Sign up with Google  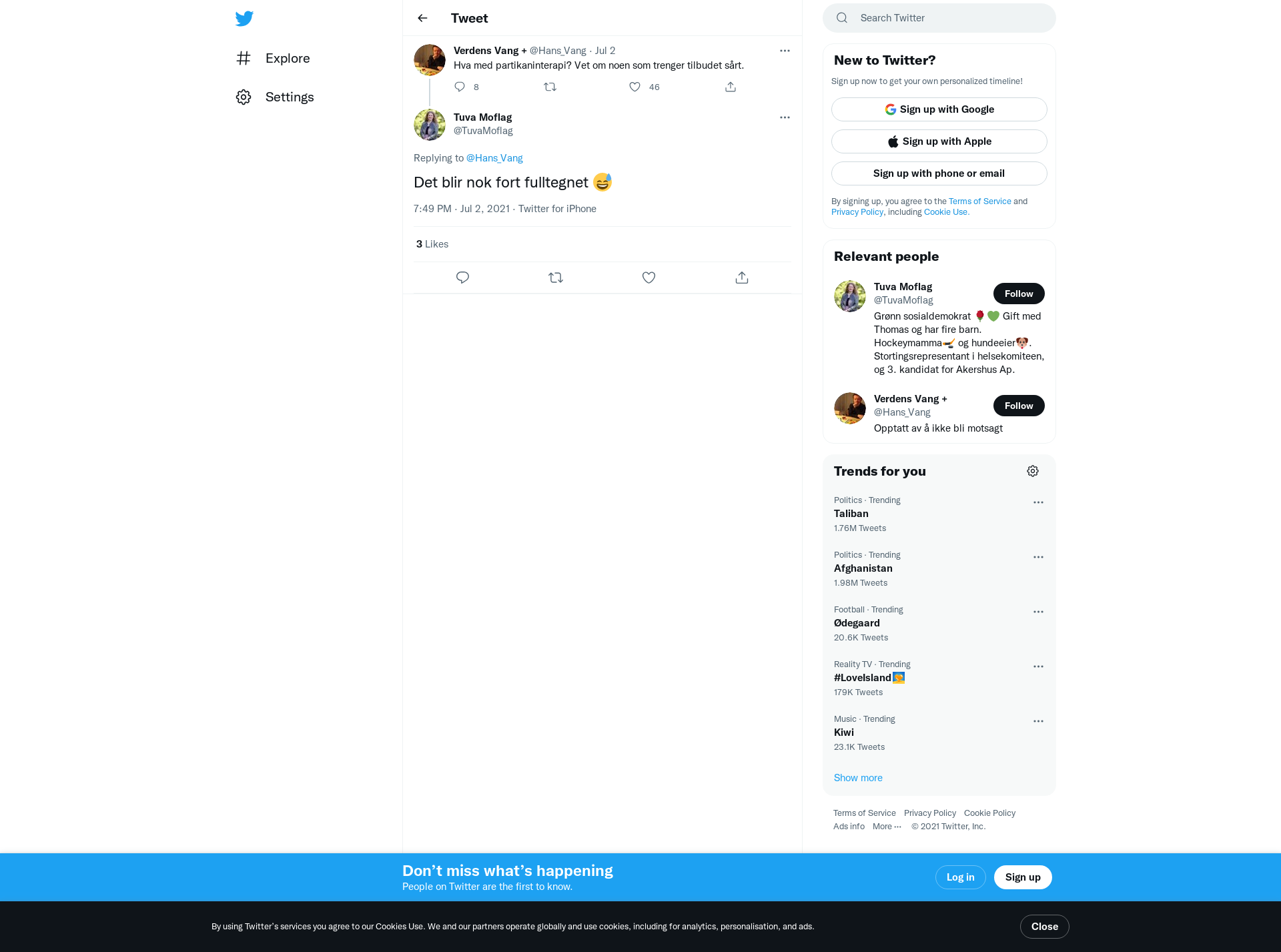pyautogui.click(x=939, y=109)
